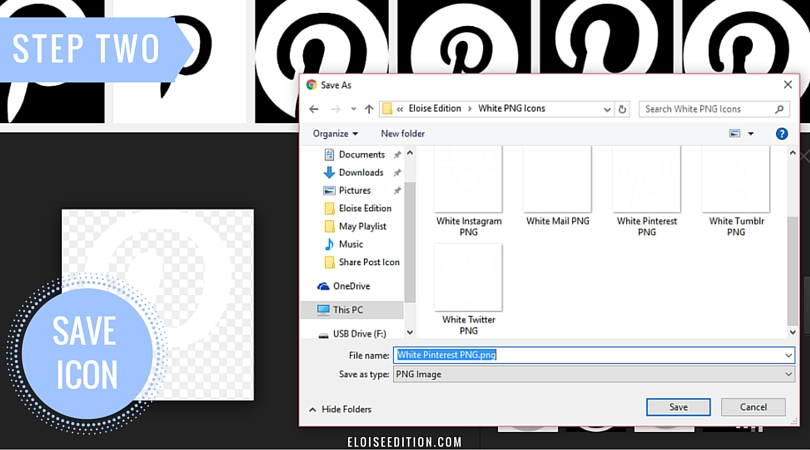810x450 pixels.
Task: Select Documents in the navigation pane
Action: click(x=362, y=154)
